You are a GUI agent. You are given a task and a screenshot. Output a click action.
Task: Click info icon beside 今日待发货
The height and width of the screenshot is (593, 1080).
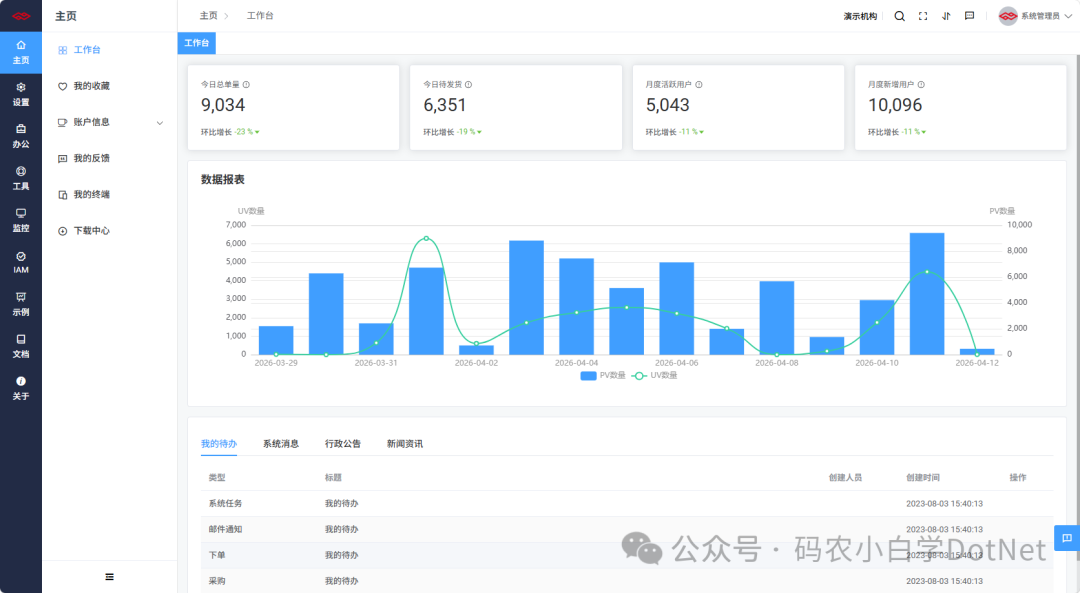coord(468,85)
